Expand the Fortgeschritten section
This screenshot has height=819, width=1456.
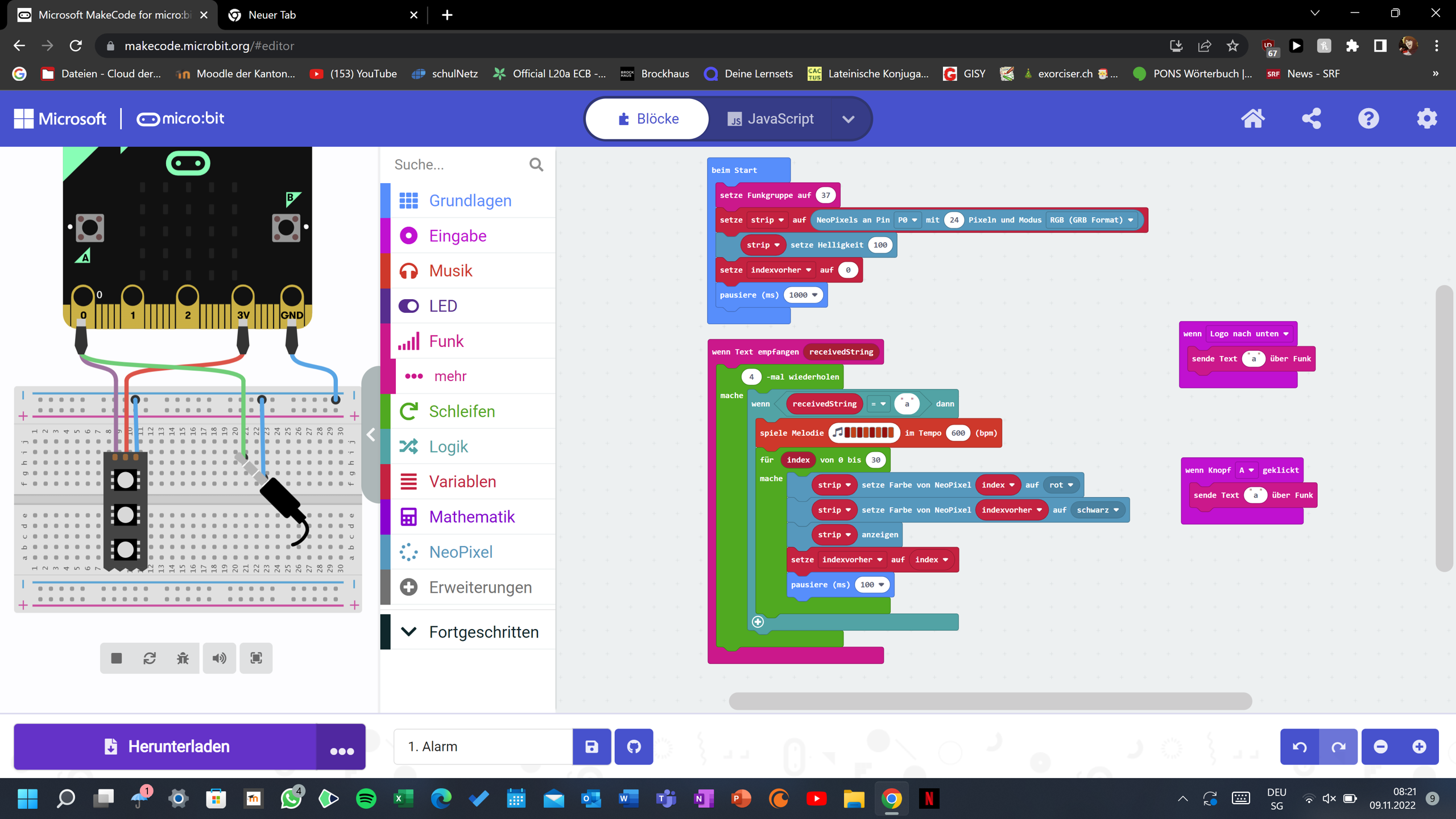click(483, 631)
